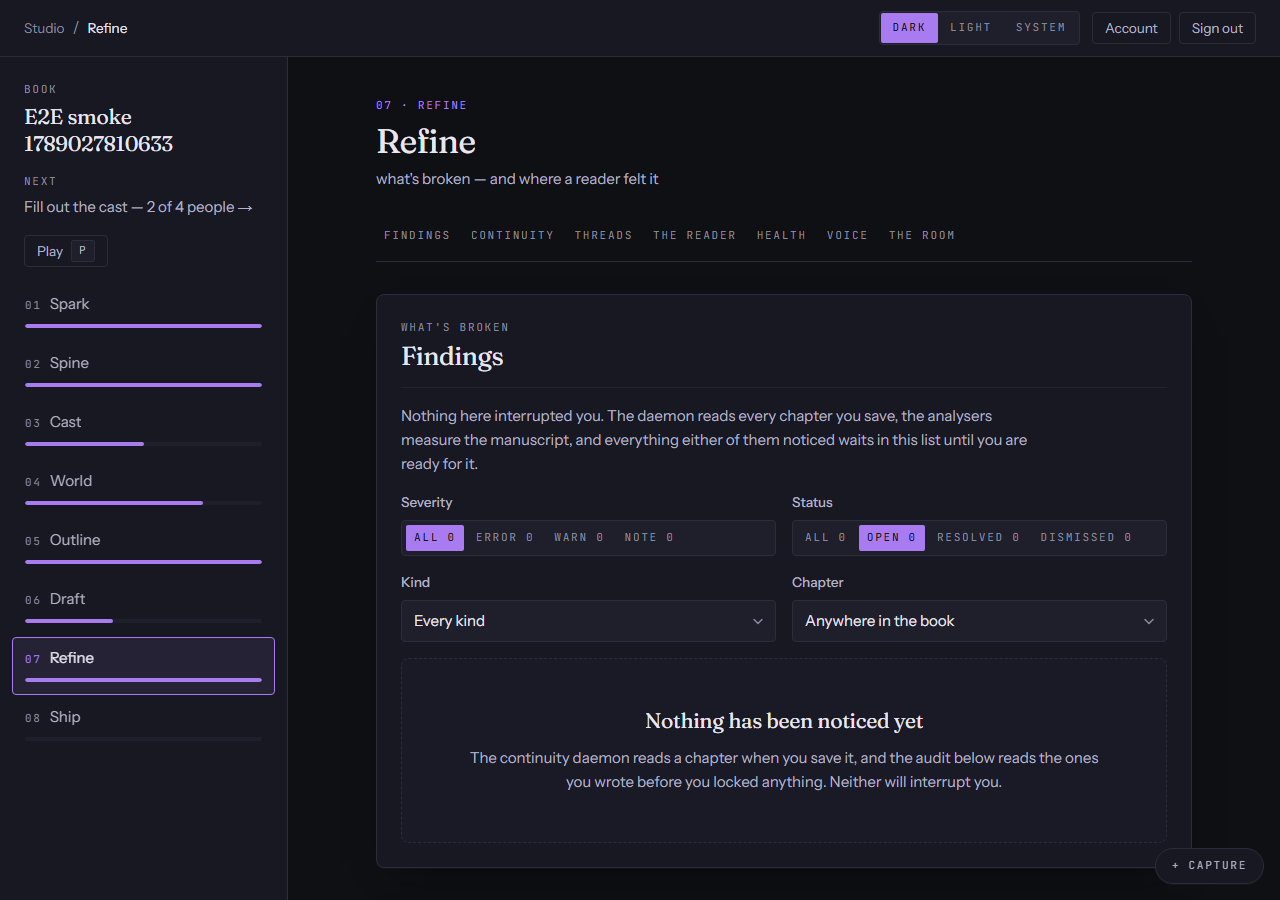The width and height of the screenshot is (1280, 900).
Task: Go to step 05 Outline
Action: point(143,547)
